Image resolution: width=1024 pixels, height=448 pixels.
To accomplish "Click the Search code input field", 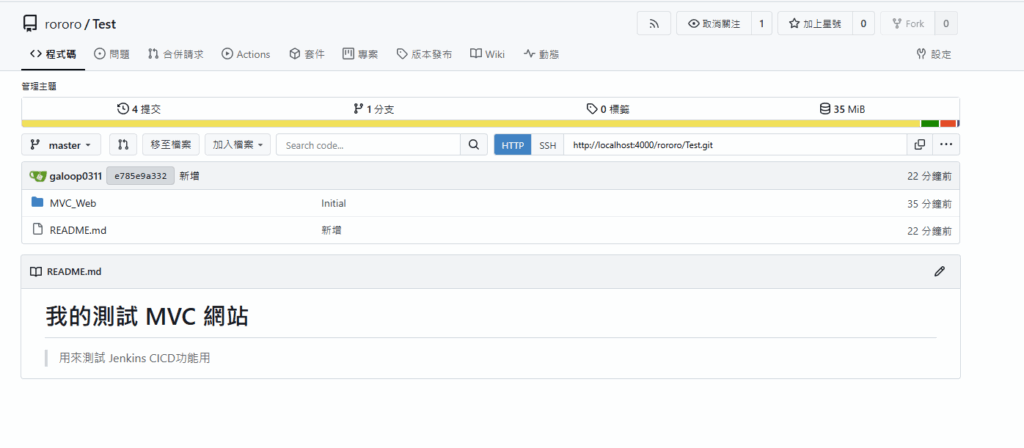I will click(x=367, y=145).
